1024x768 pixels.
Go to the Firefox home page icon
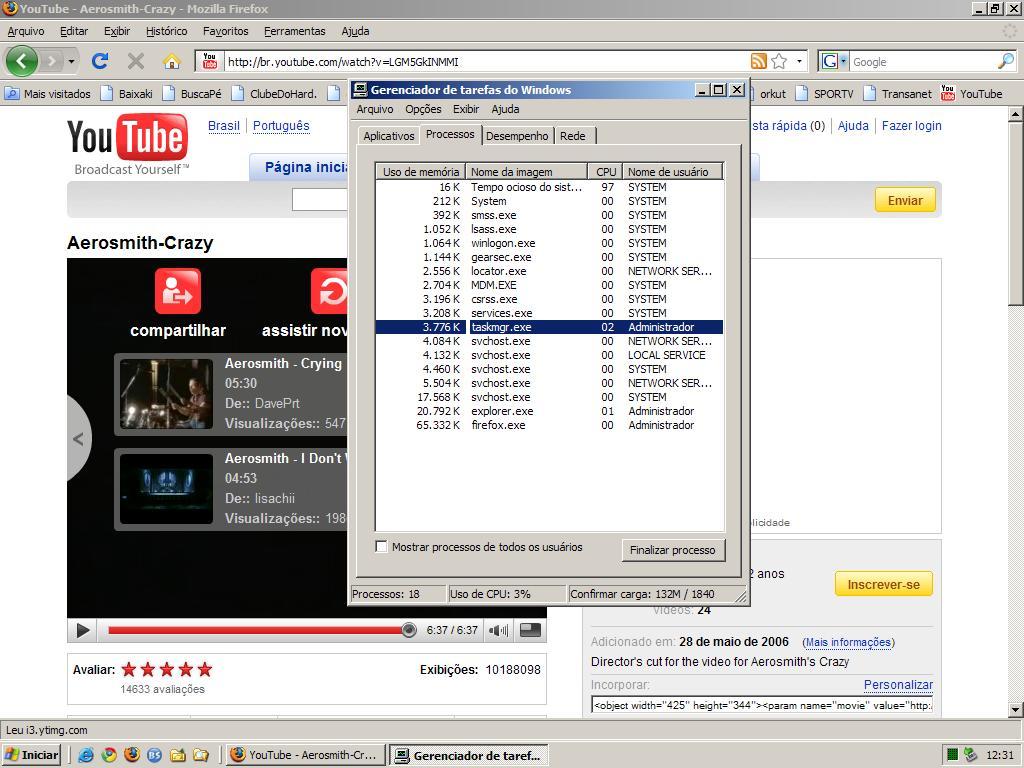pos(171,61)
